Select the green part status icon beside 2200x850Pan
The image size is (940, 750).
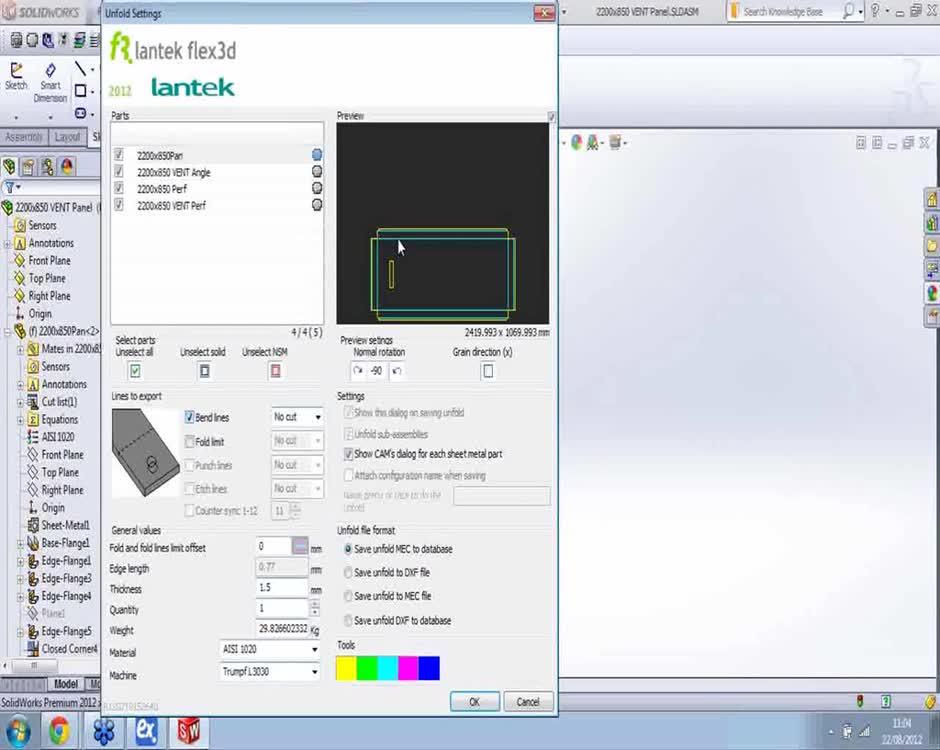tap(317, 155)
